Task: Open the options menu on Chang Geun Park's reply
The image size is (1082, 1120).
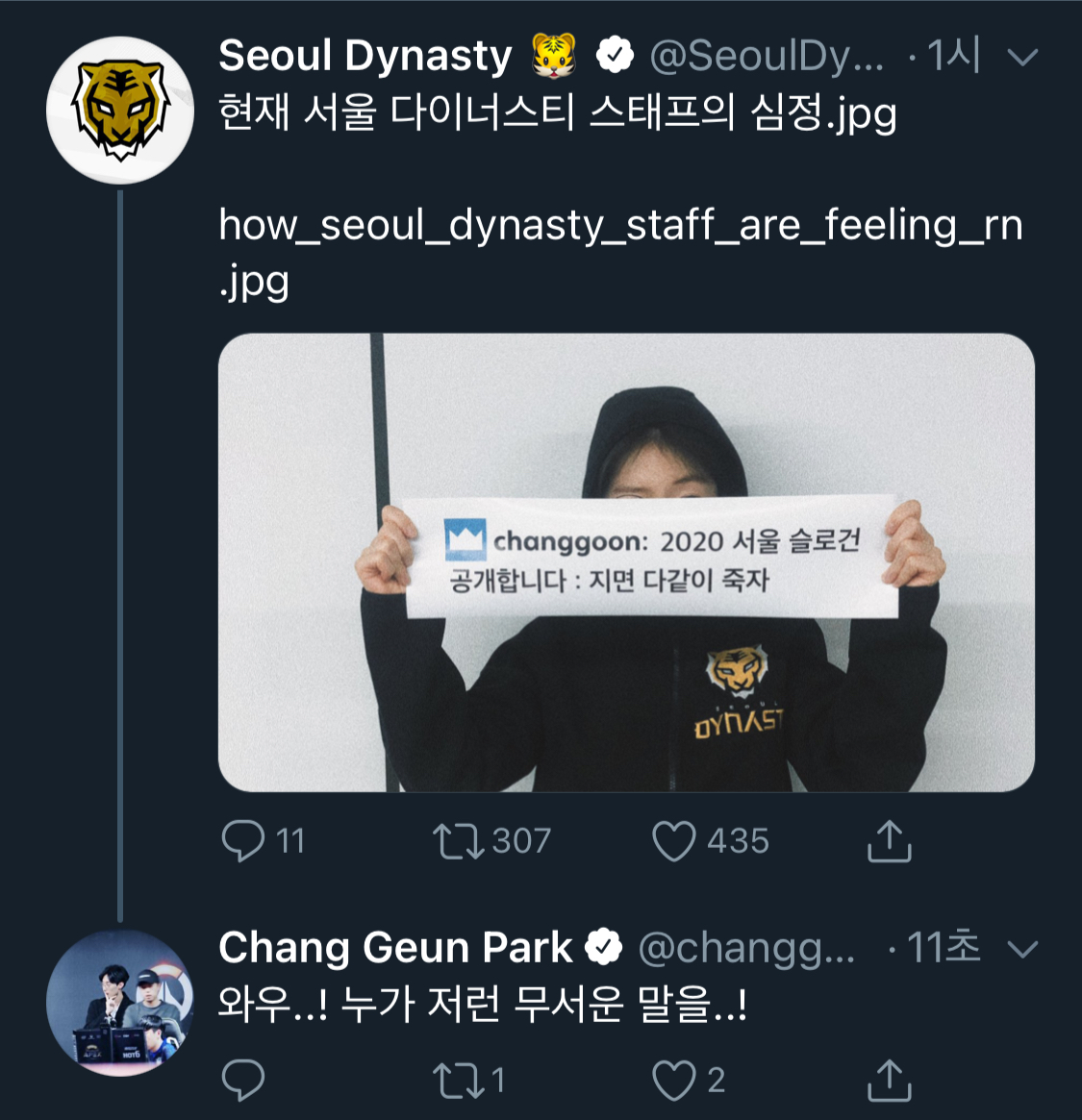Action: 1022,949
